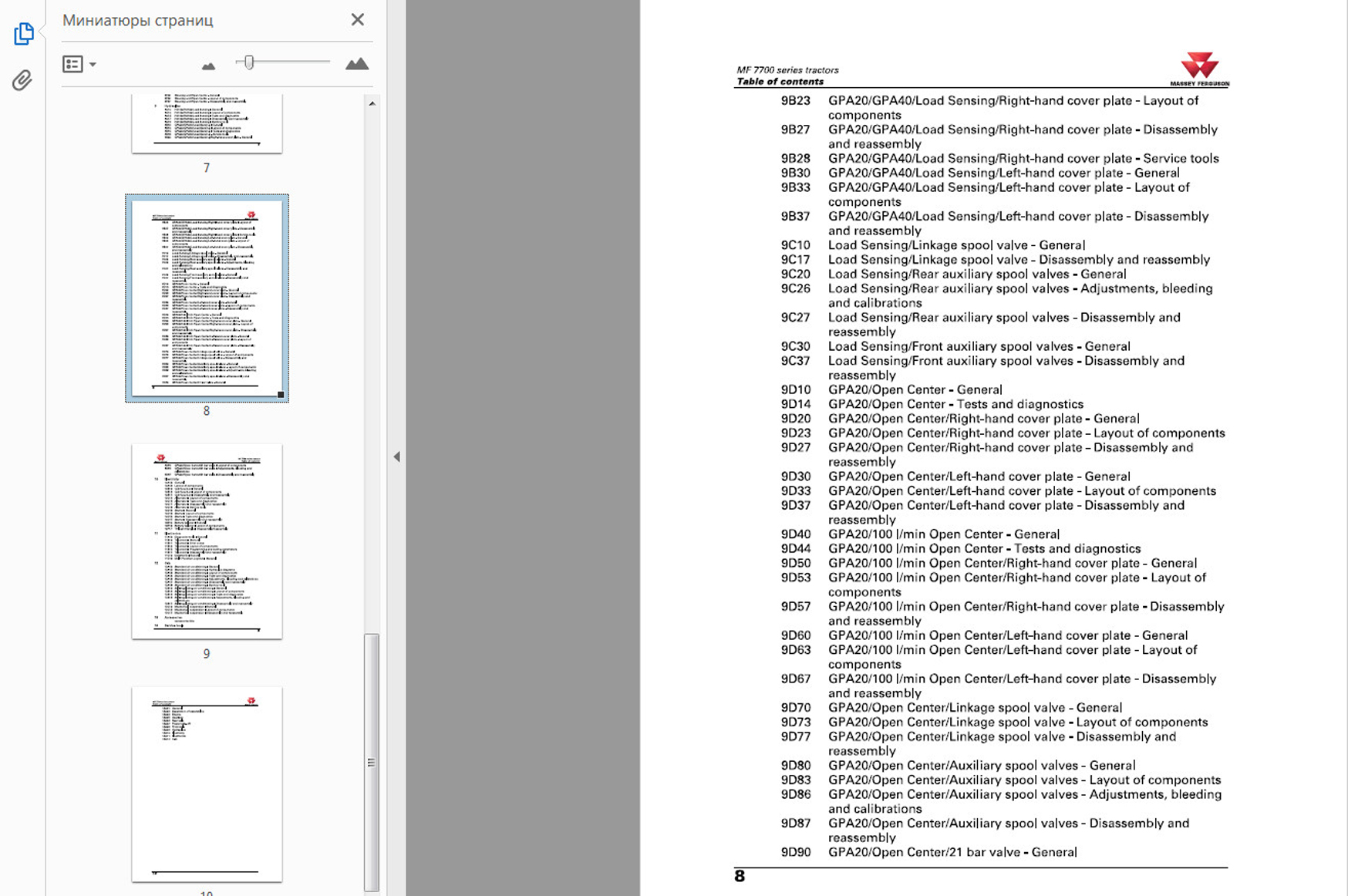The height and width of the screenshot is (896, 1348).
Task: Open the page 10 thumbnail
Action: (x=207, y=783)
